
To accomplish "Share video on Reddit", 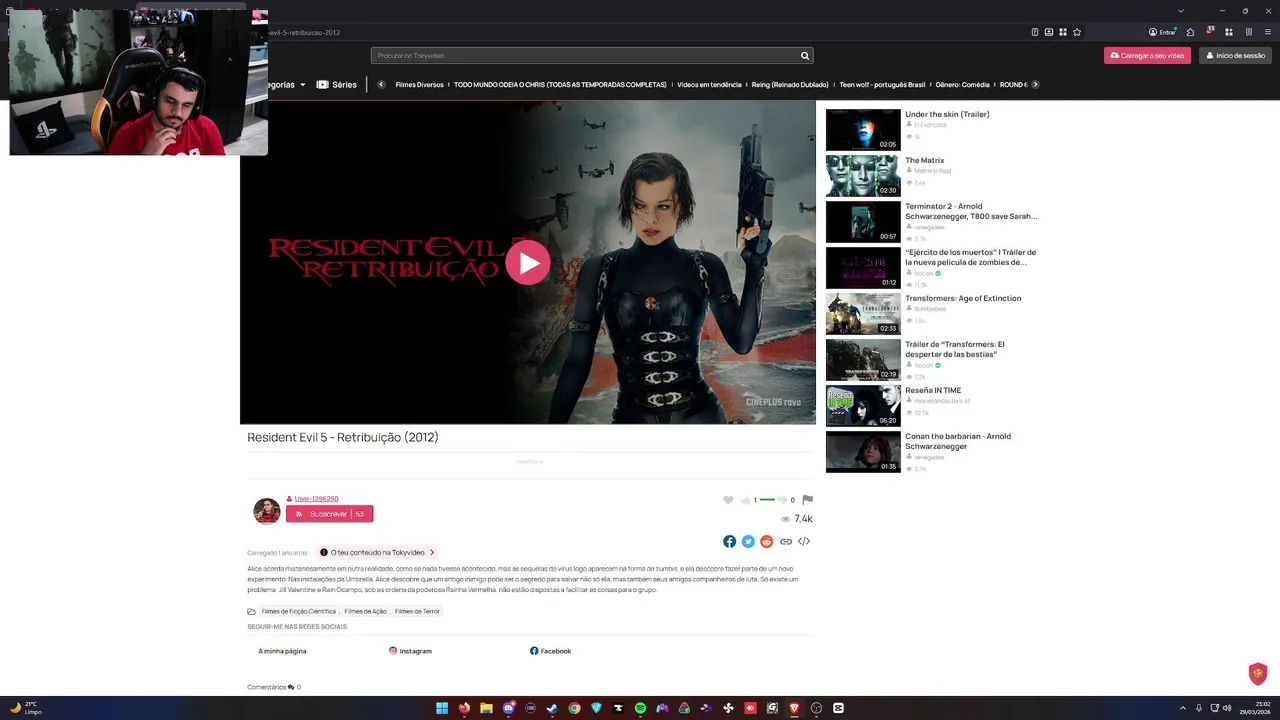I will [767, 541].
